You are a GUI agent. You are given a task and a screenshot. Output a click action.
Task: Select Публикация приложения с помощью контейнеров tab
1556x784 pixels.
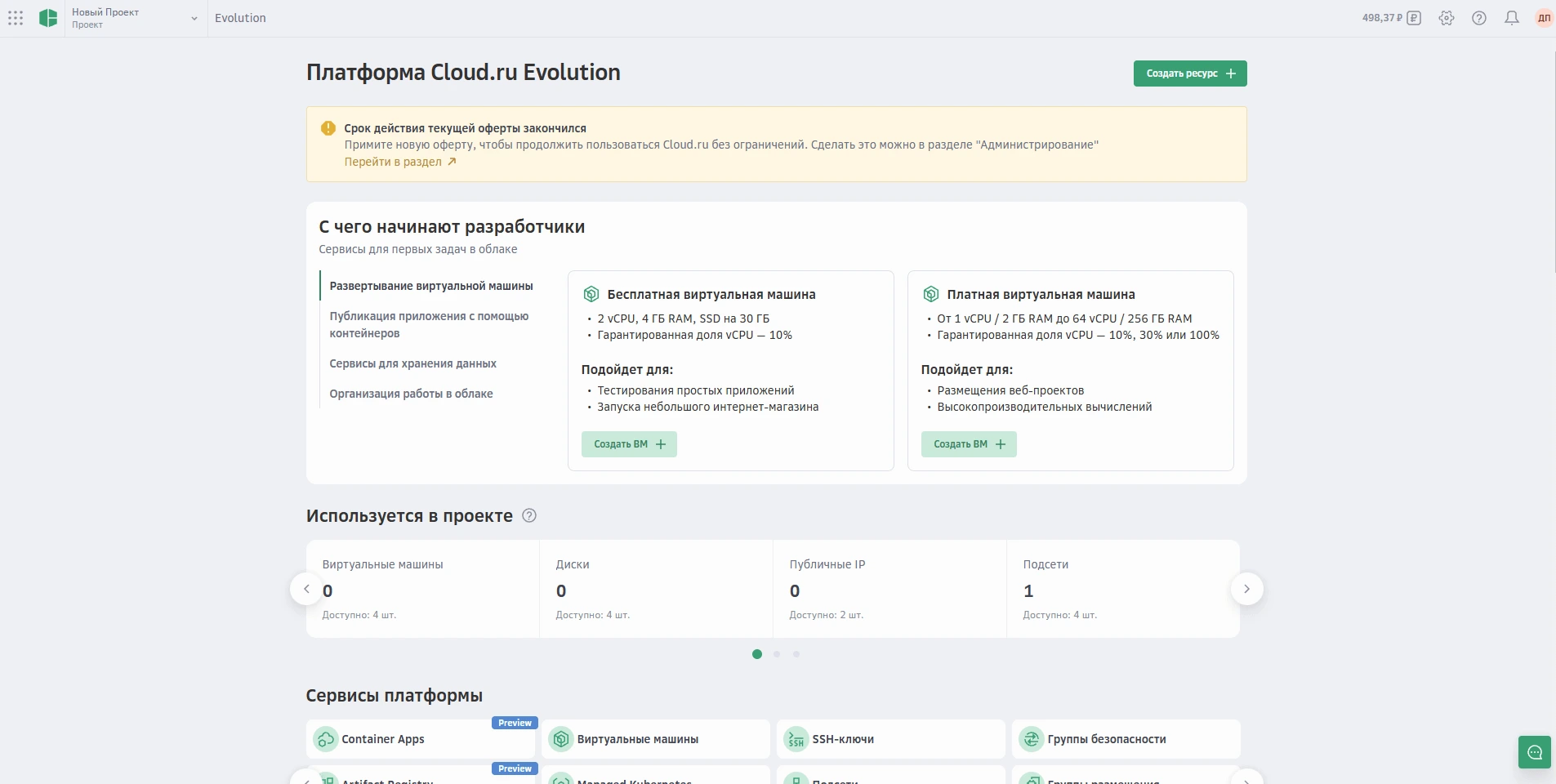429,325
